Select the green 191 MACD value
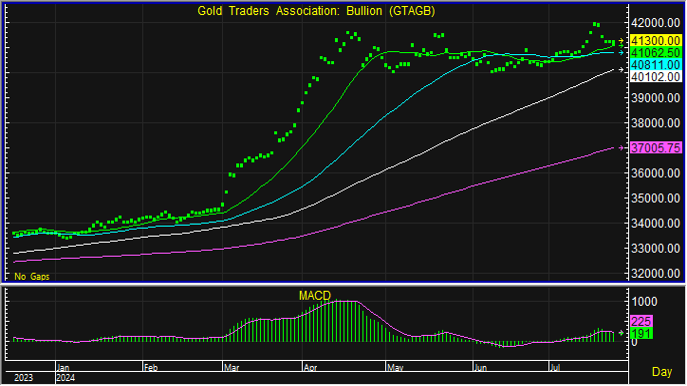Screen dimensions: 687x386 click(x=641, y=333)
